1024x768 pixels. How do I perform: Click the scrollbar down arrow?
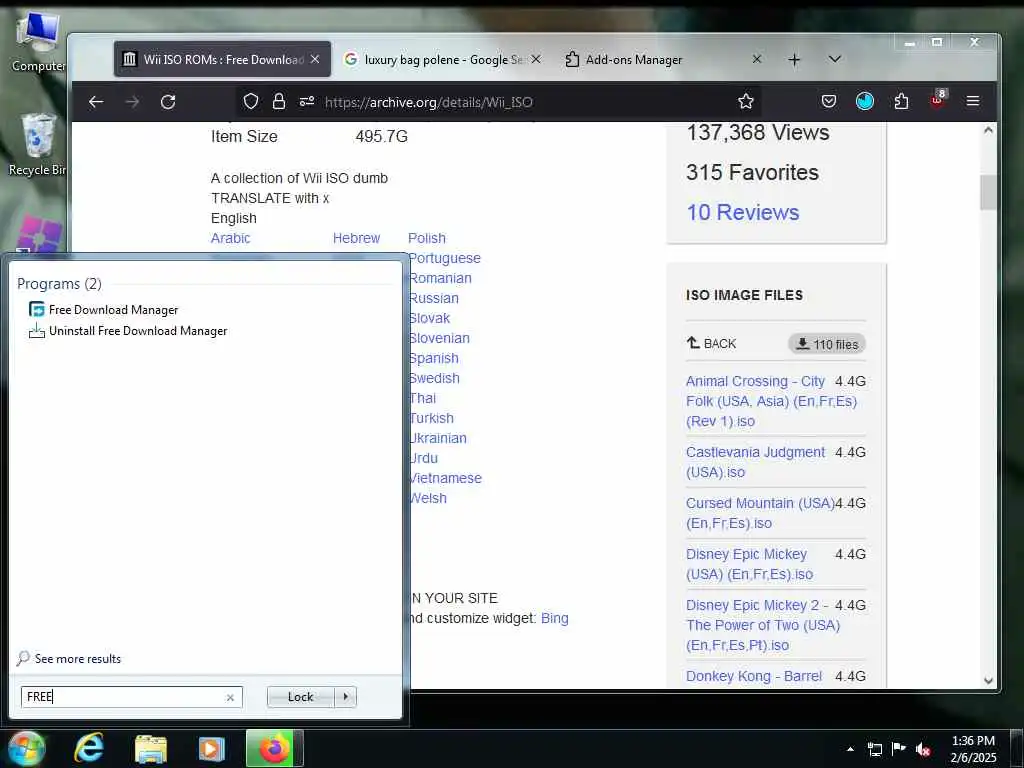pyautogui.click(x=988, y=680)
